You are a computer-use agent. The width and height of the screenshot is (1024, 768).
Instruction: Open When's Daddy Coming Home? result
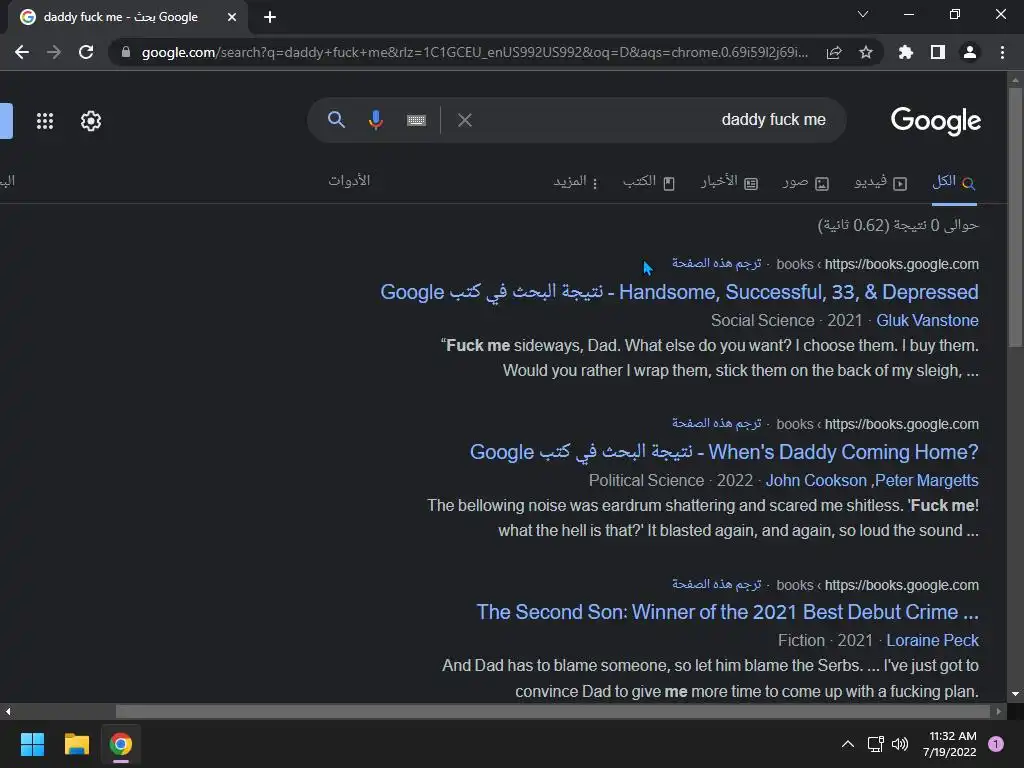(x=724, y=452)
